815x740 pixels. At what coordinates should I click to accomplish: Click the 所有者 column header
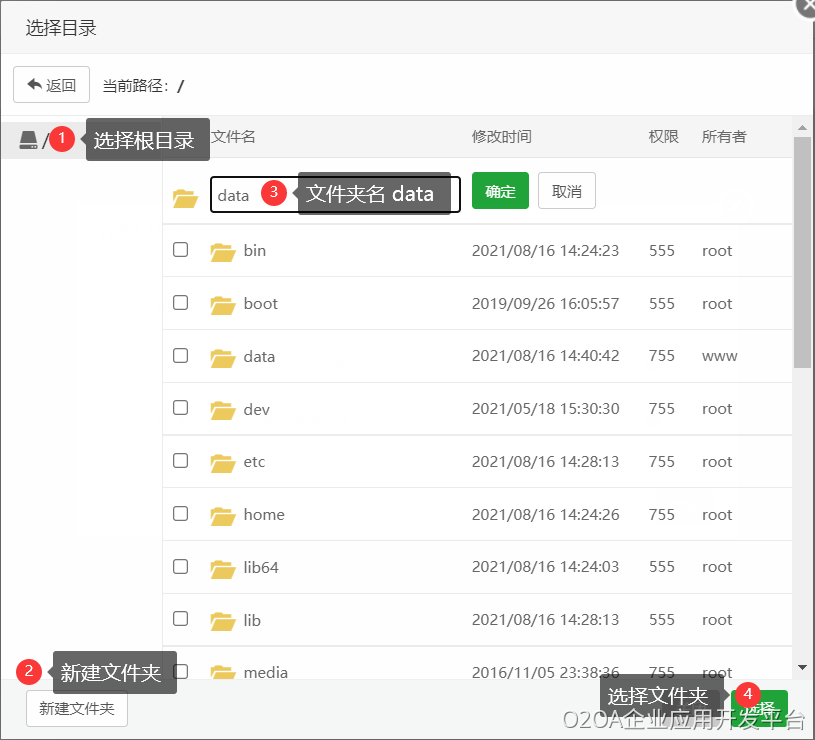[724, 136]
